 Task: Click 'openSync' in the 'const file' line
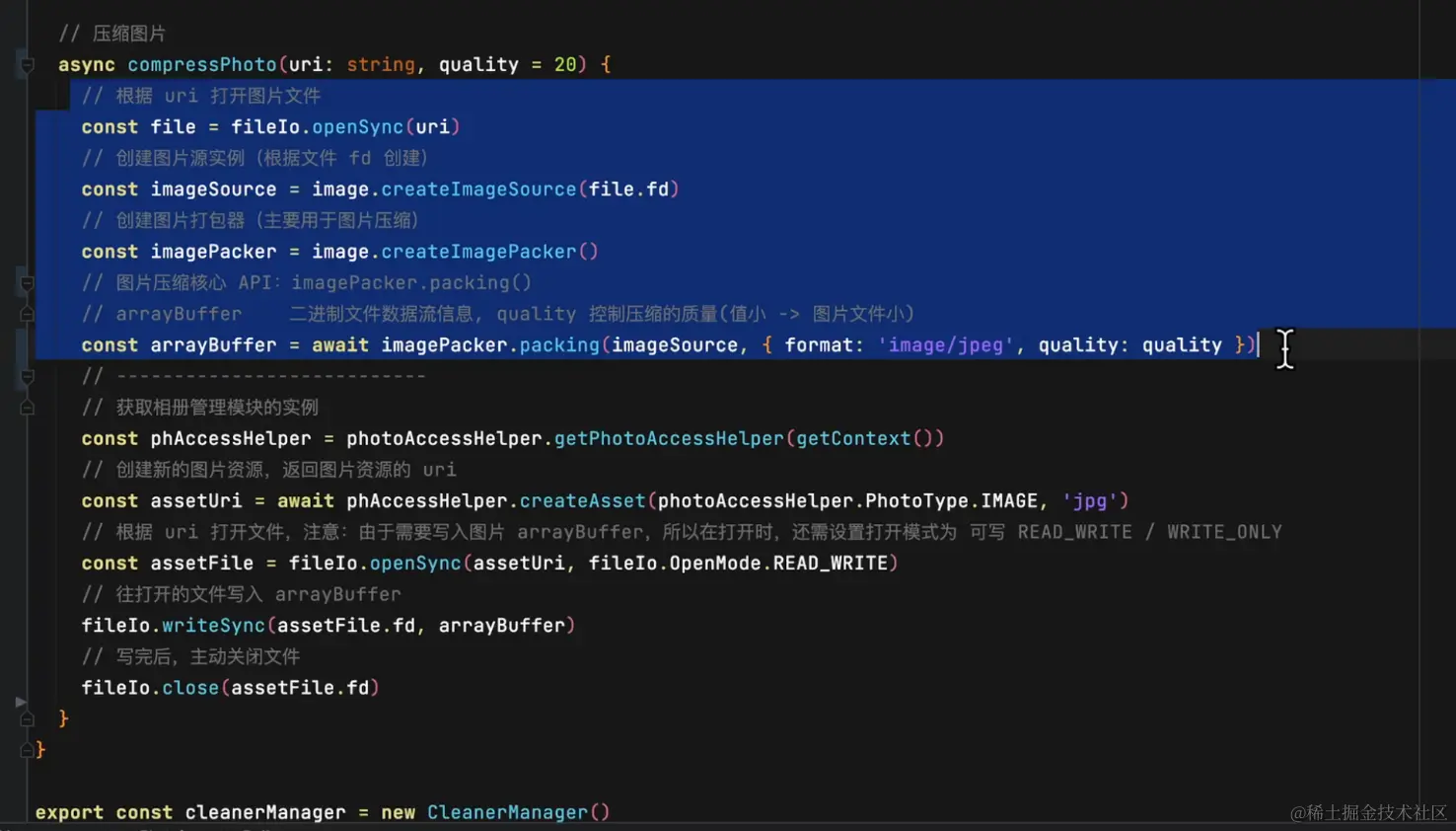pyautogui.click(x=358, y=127)
